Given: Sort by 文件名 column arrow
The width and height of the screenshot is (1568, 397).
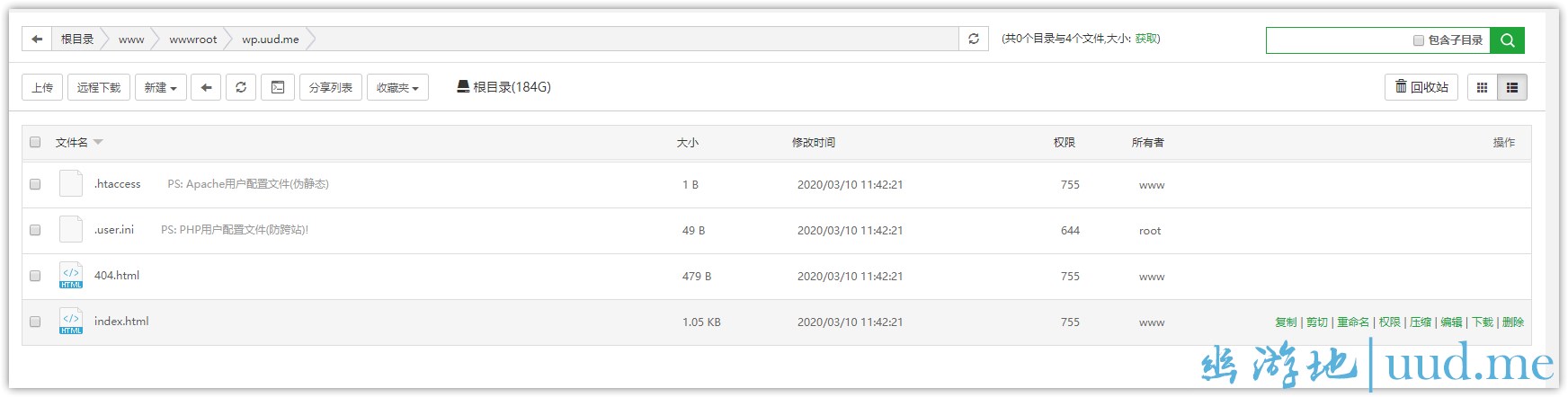Looking at the screenshot, I should pos(98,142).
